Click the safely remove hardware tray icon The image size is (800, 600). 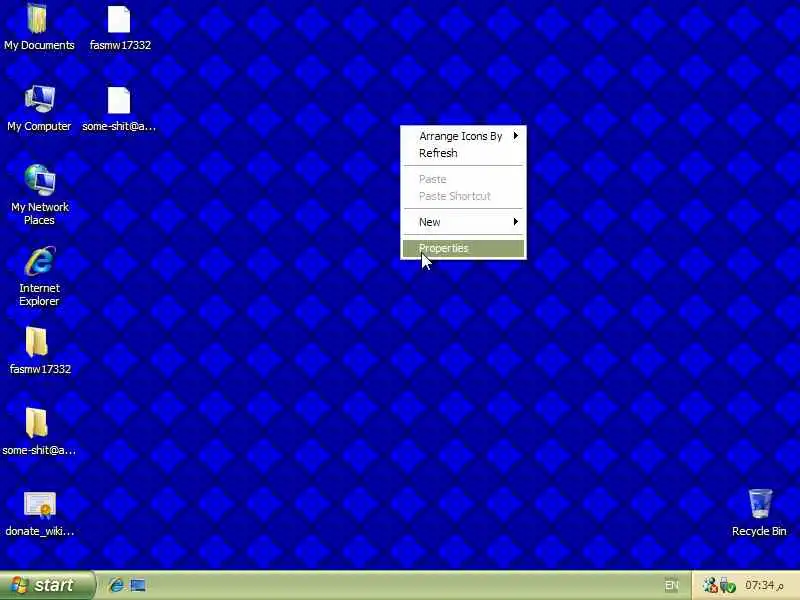(x=728, y=585)
